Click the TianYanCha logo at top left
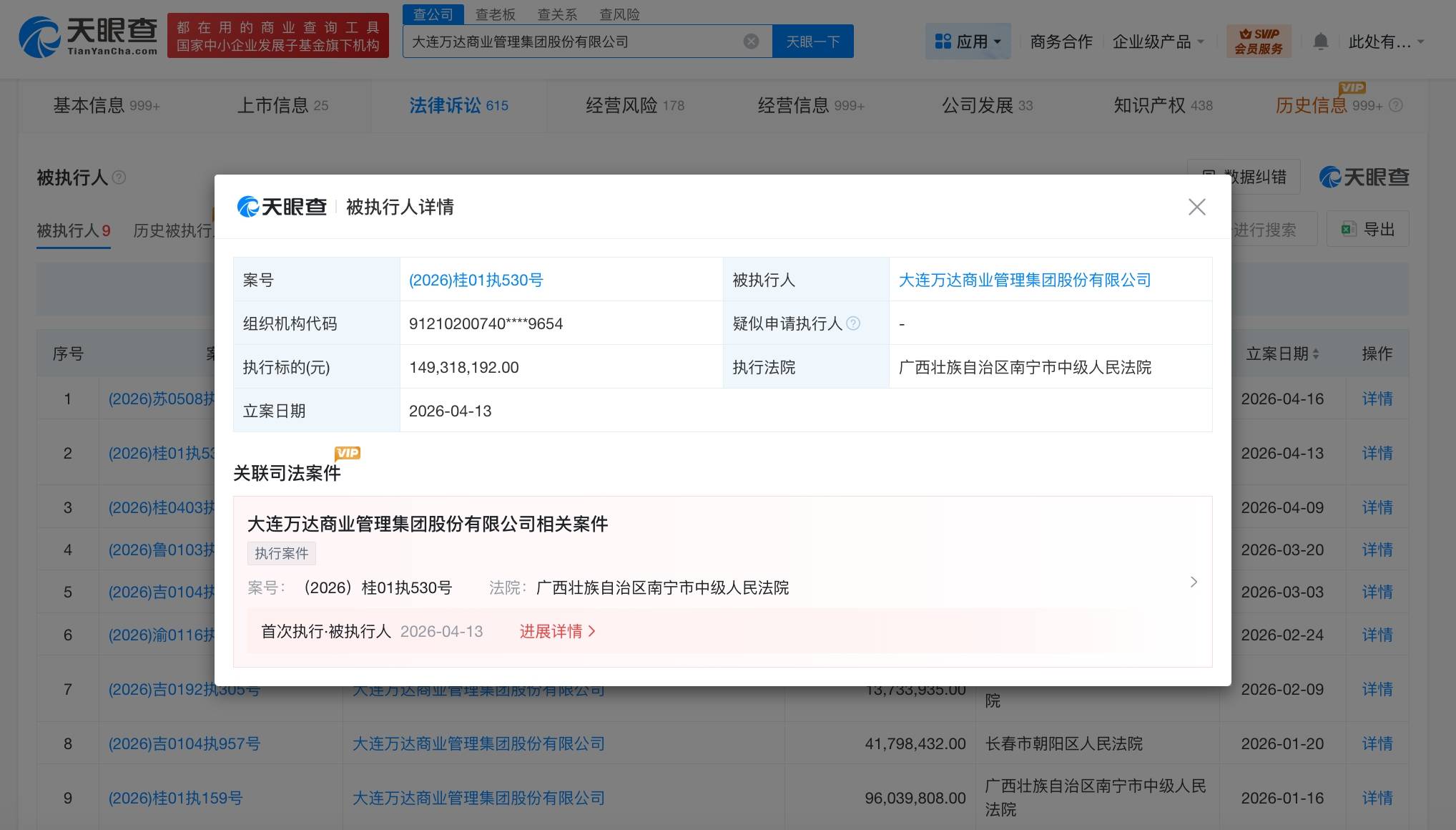The height and width of the screenshot is (830, 1456). tap(88, 36)
